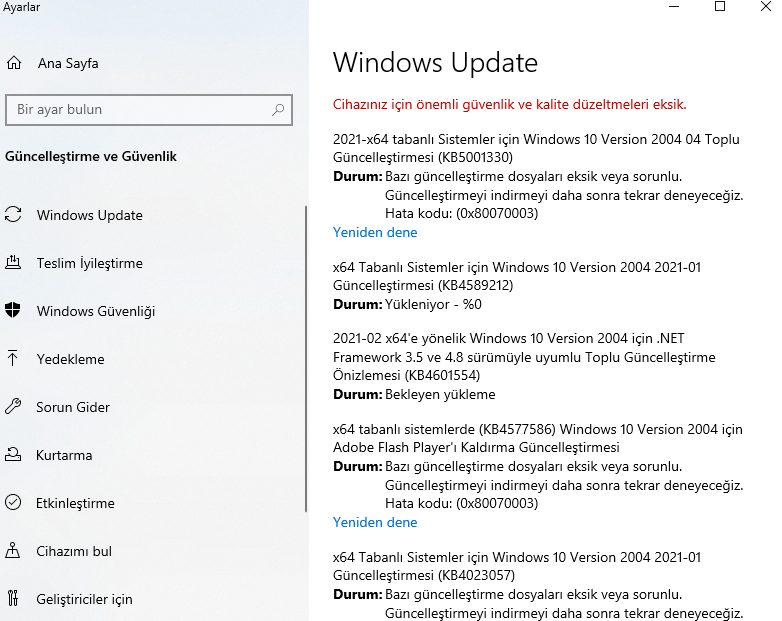The width and height of the screenshot is (782, 621).
Task: Click the search magnifier icon in settings box
Action: (278, 109)
